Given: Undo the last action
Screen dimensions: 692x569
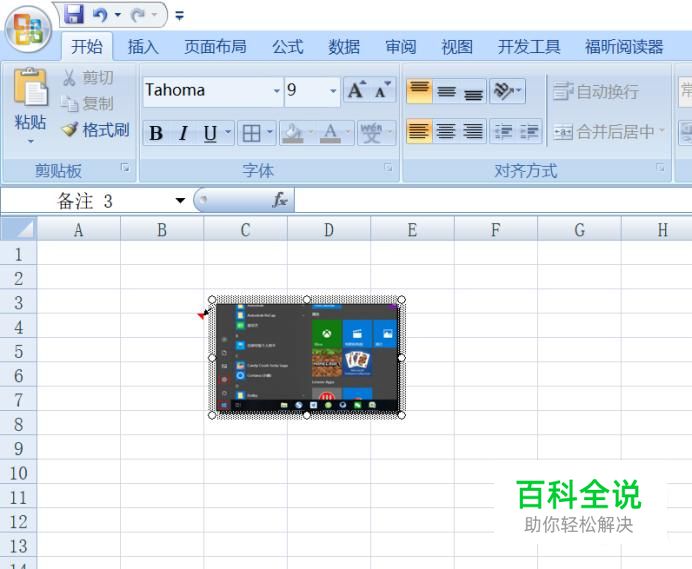Looking at the screenshot, I should 101,15.
